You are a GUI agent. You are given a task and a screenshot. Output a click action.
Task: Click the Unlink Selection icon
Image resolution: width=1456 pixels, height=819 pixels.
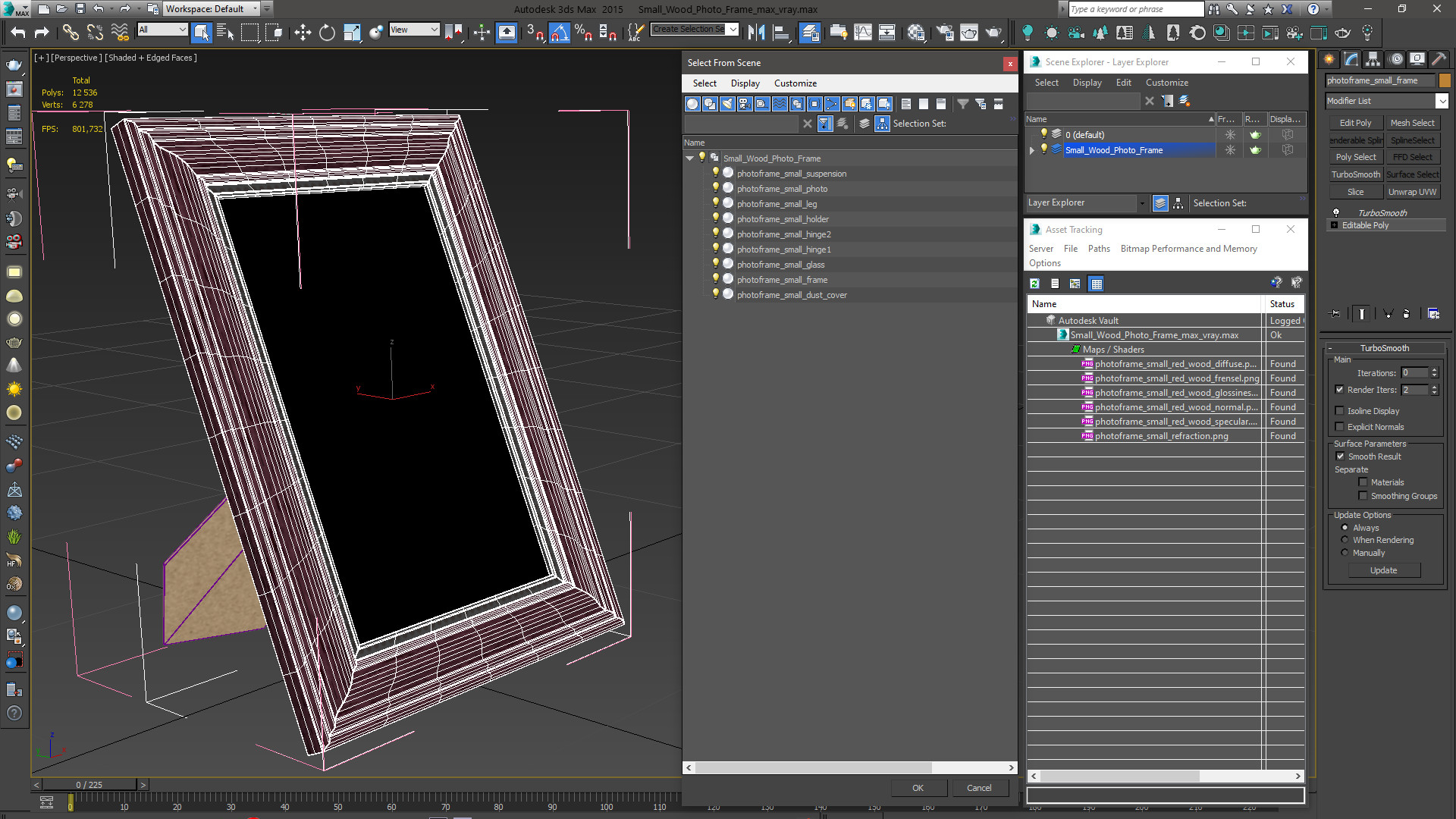(95, 32)
